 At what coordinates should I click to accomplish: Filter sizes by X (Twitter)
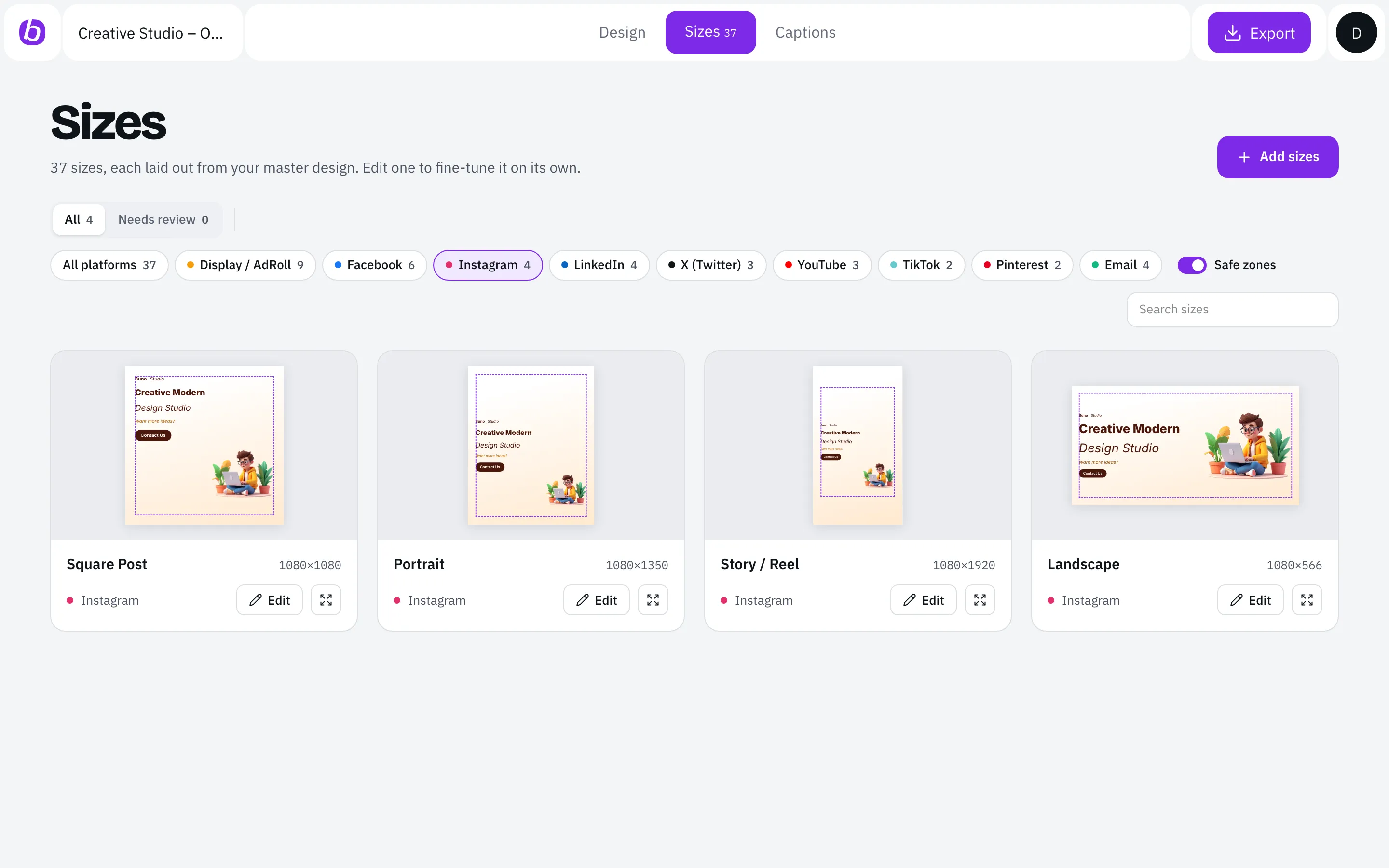(x=710, y=265)
